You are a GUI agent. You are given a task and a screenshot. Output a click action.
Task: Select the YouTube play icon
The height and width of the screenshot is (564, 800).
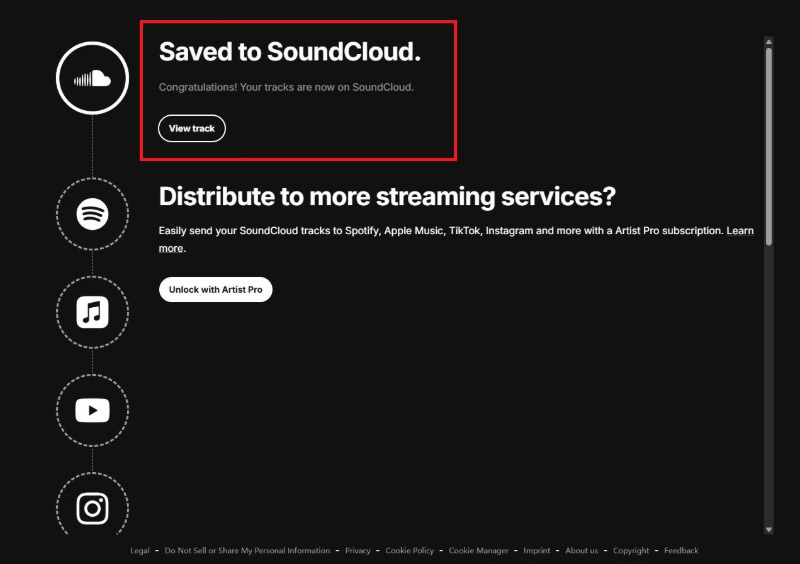tap(92, 410)
